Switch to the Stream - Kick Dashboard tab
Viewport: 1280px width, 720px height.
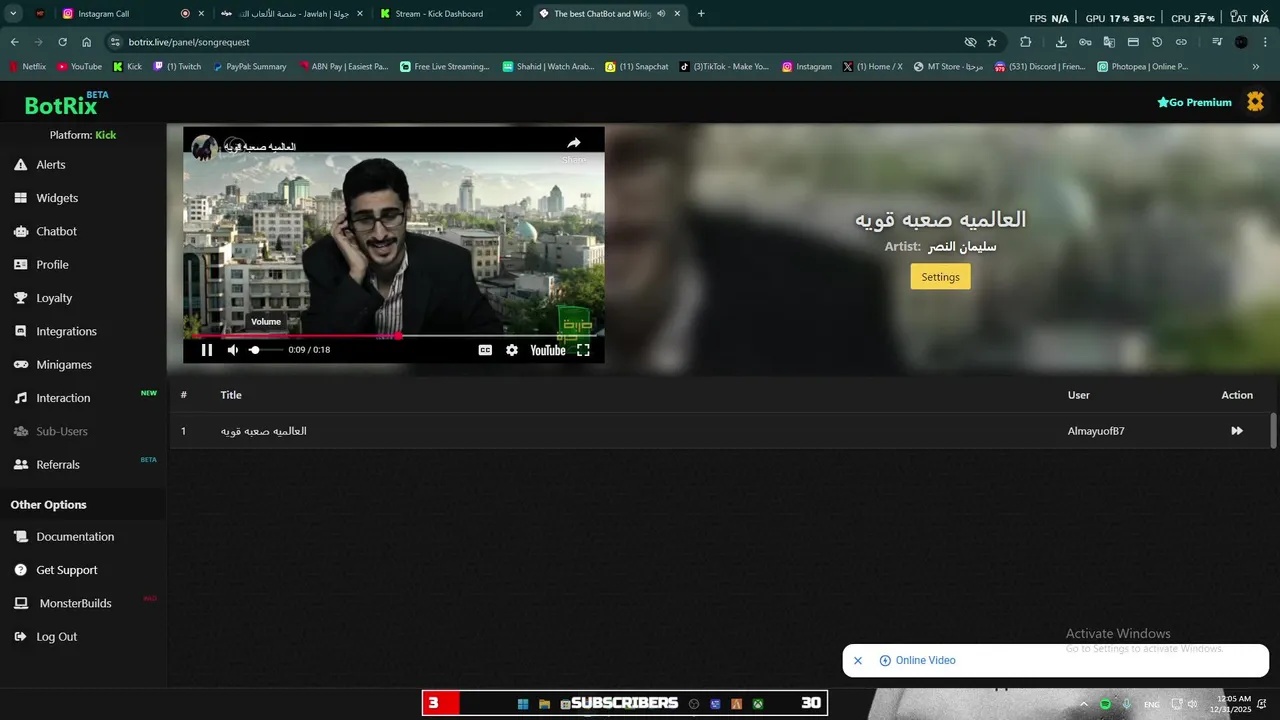(x=452, y=14)
